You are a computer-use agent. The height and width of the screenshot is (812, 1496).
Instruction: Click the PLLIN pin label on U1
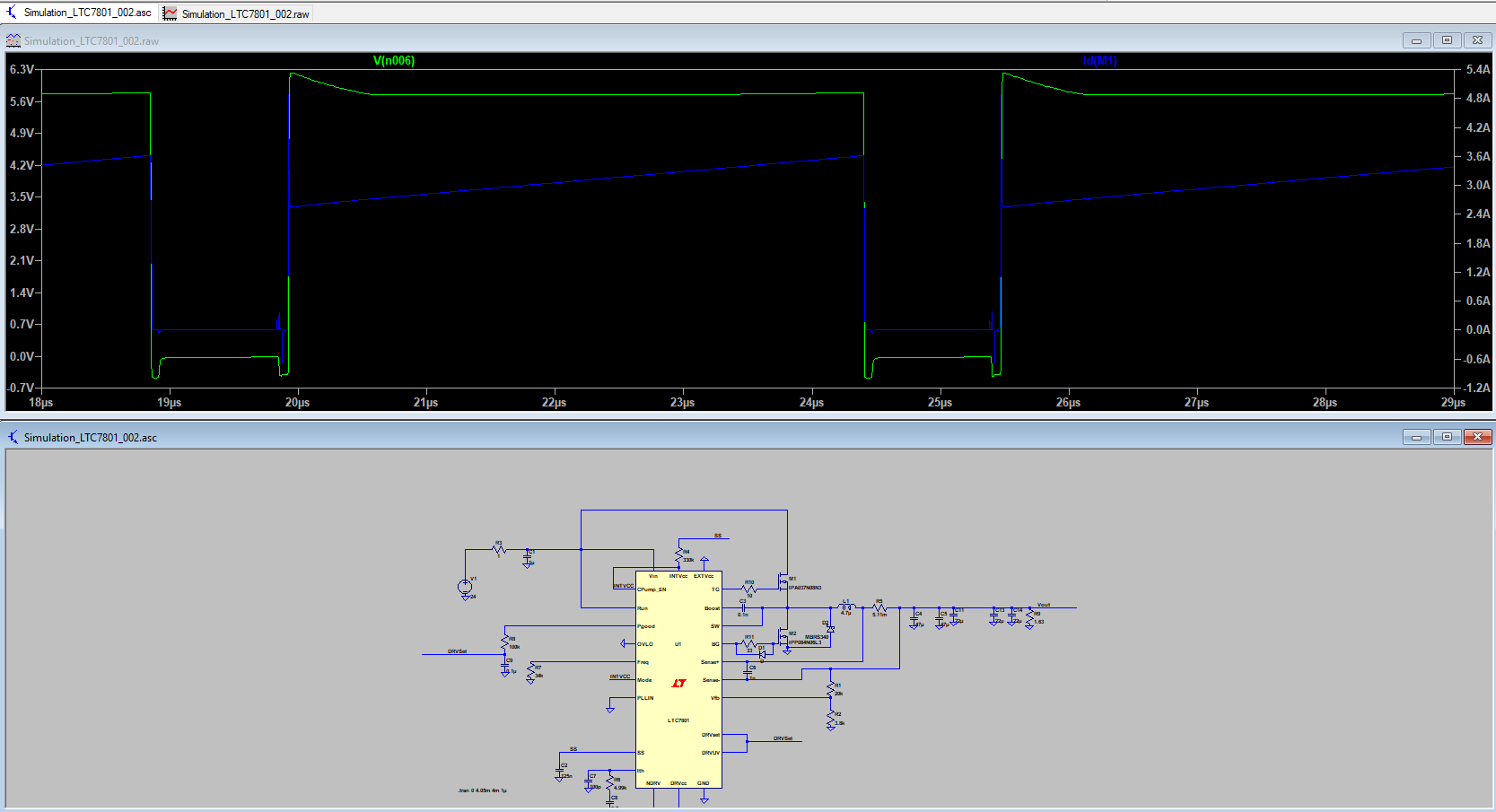645,698
